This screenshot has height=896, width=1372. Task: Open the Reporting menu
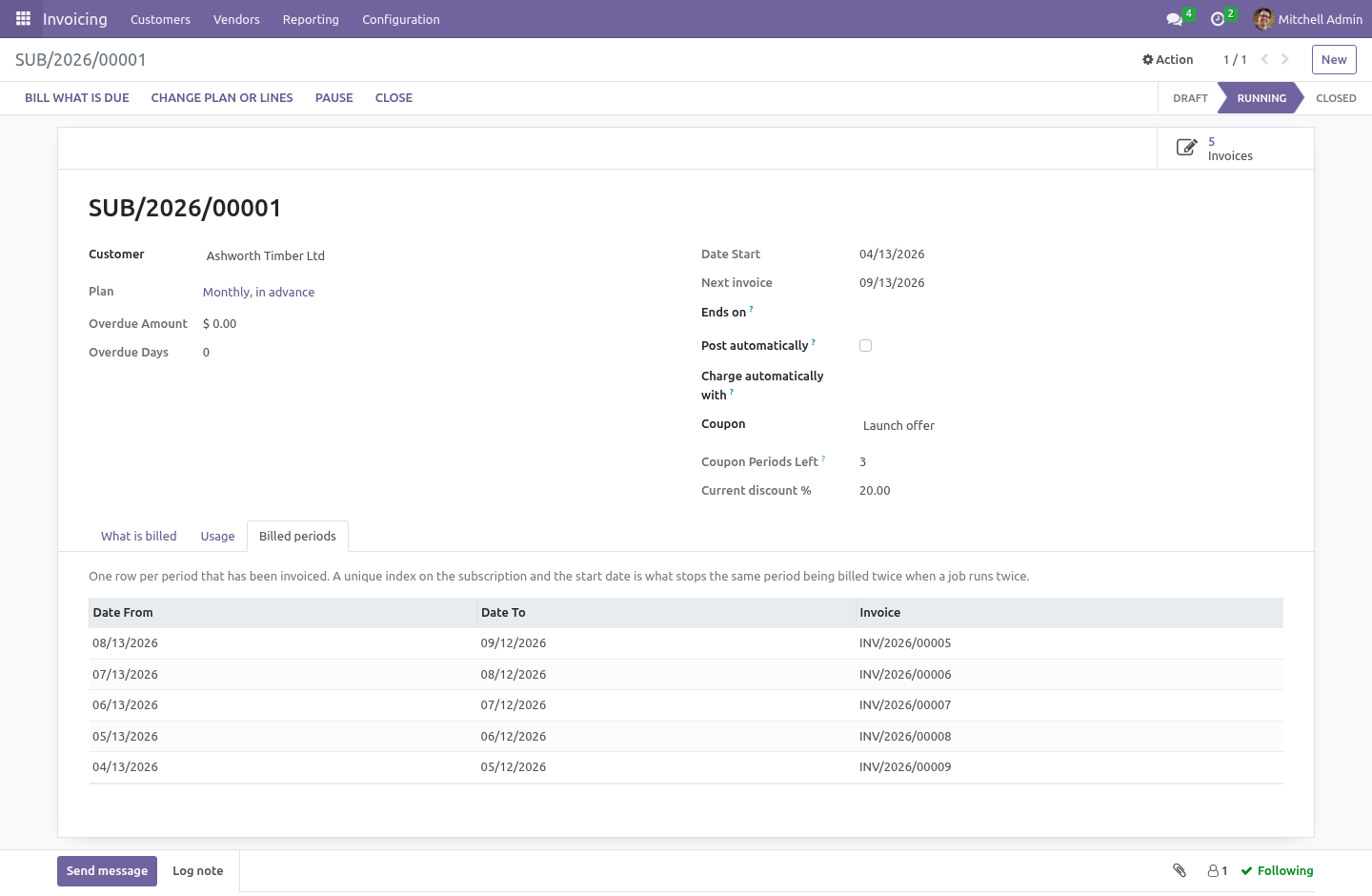311,19
